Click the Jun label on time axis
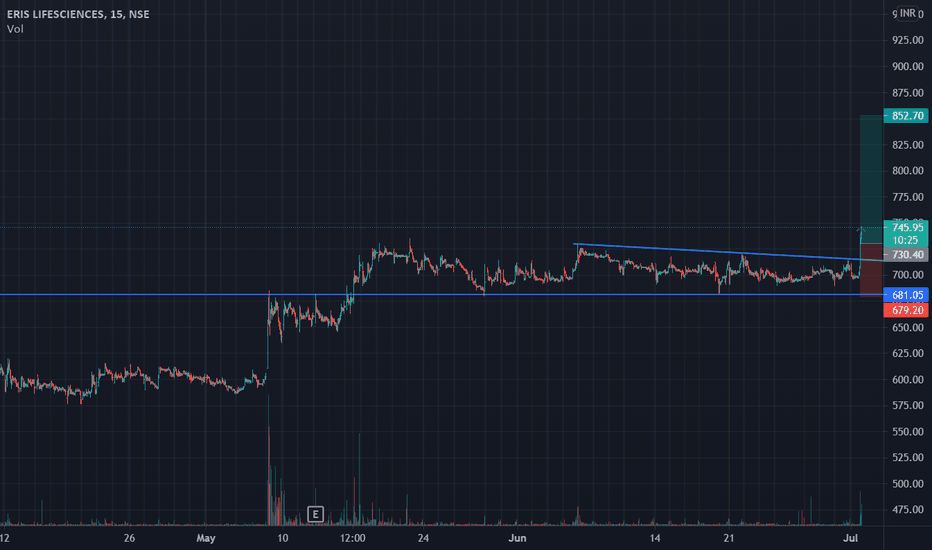932x550 pixels. [x=517, y=538]
